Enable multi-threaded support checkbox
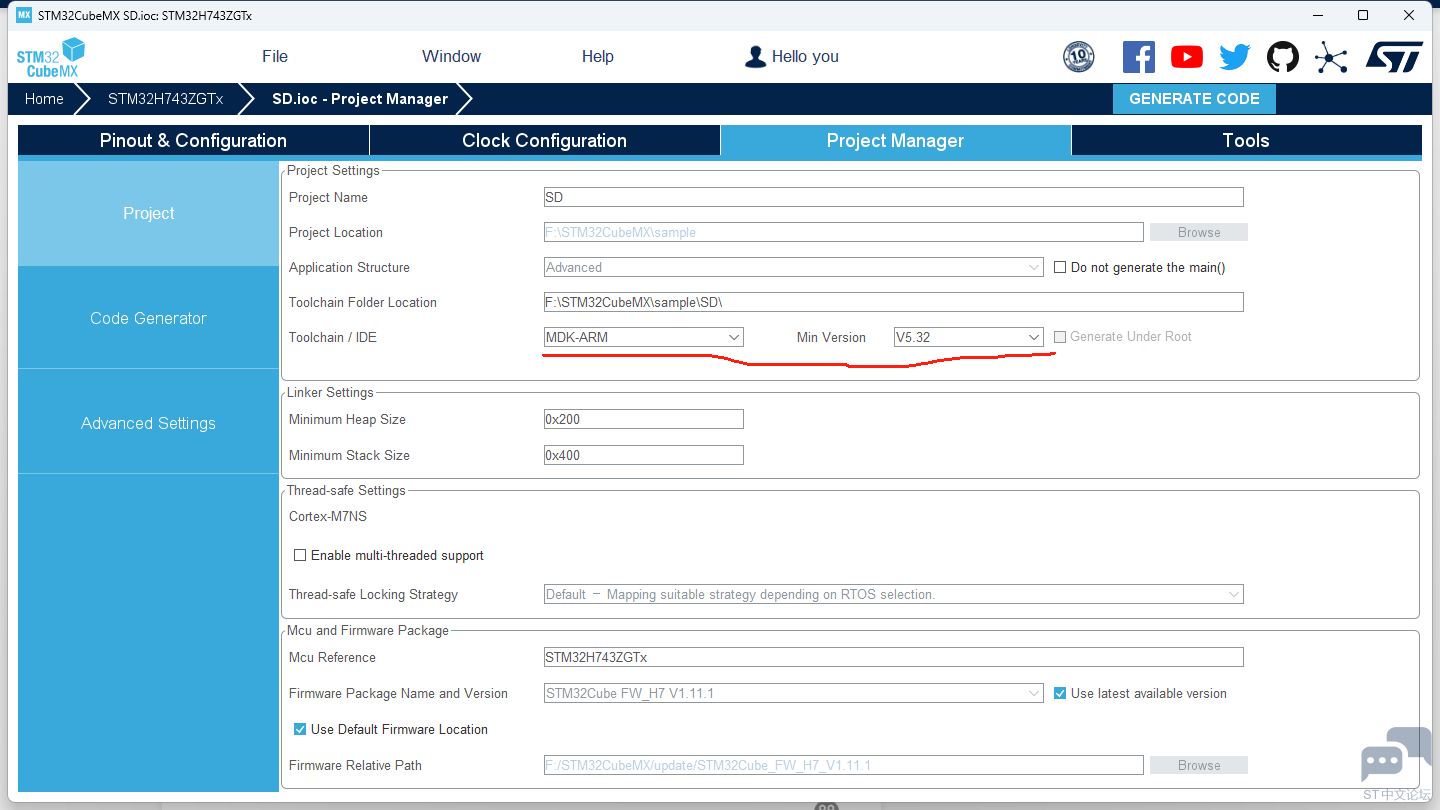Viewport: 1440px width, 810px height. pyautogui.click(x=300, y=555)
